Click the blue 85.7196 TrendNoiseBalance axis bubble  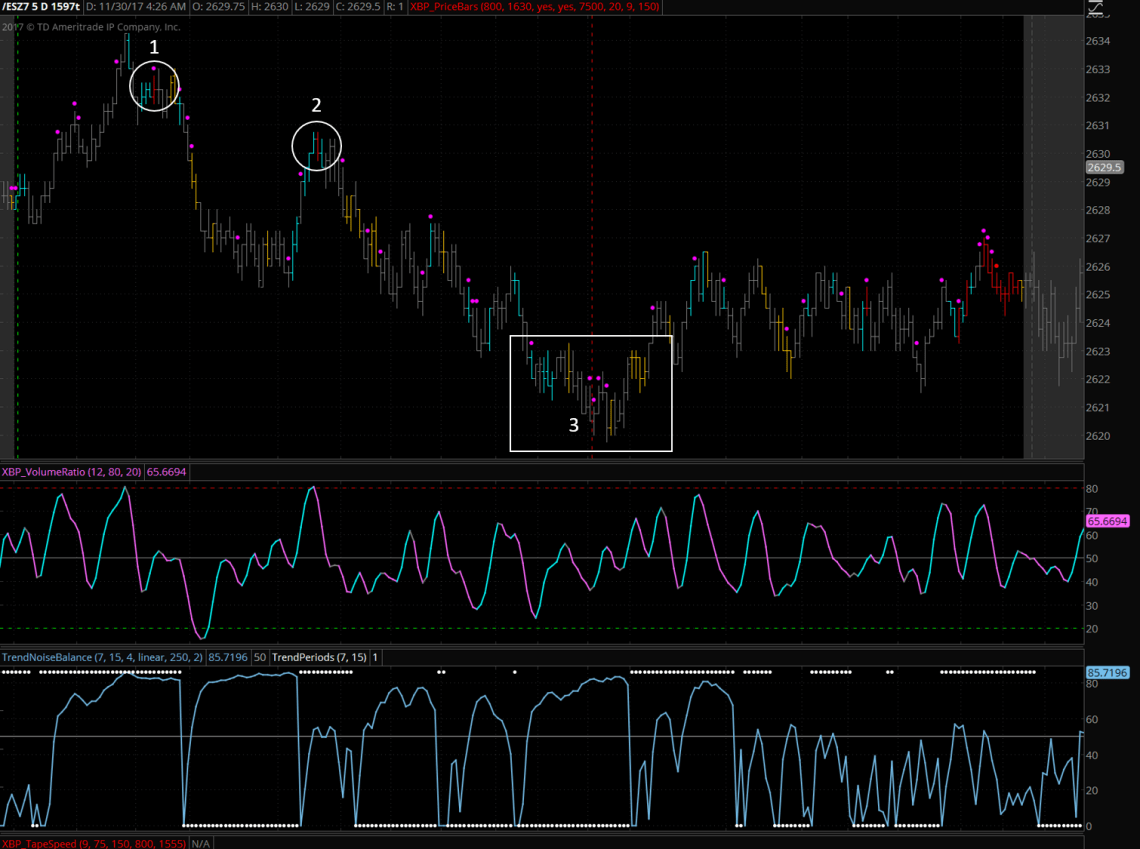coord(1106,673)
